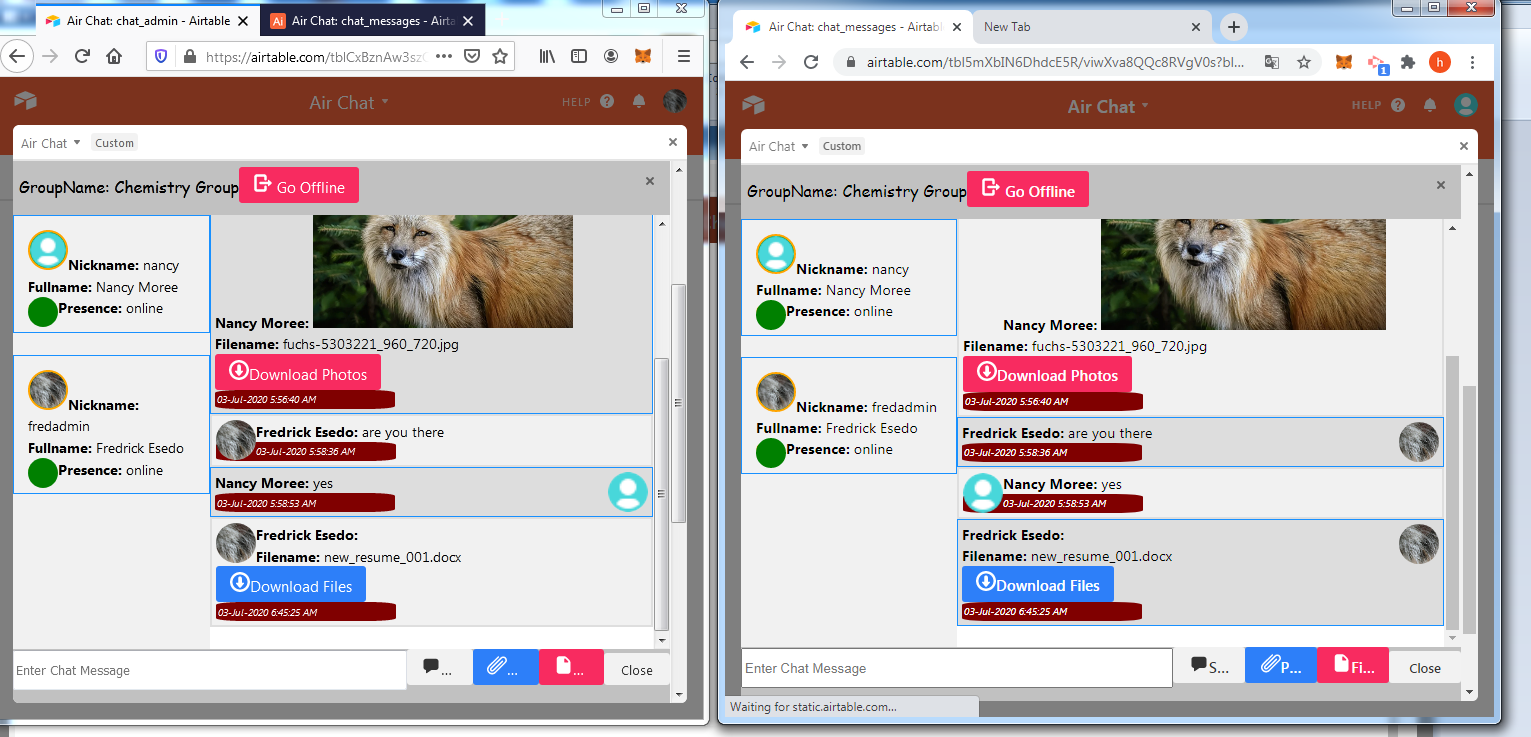
Task: Click the blue paperclip attach button in Firefox chat
Action: (x=506, y=668)
